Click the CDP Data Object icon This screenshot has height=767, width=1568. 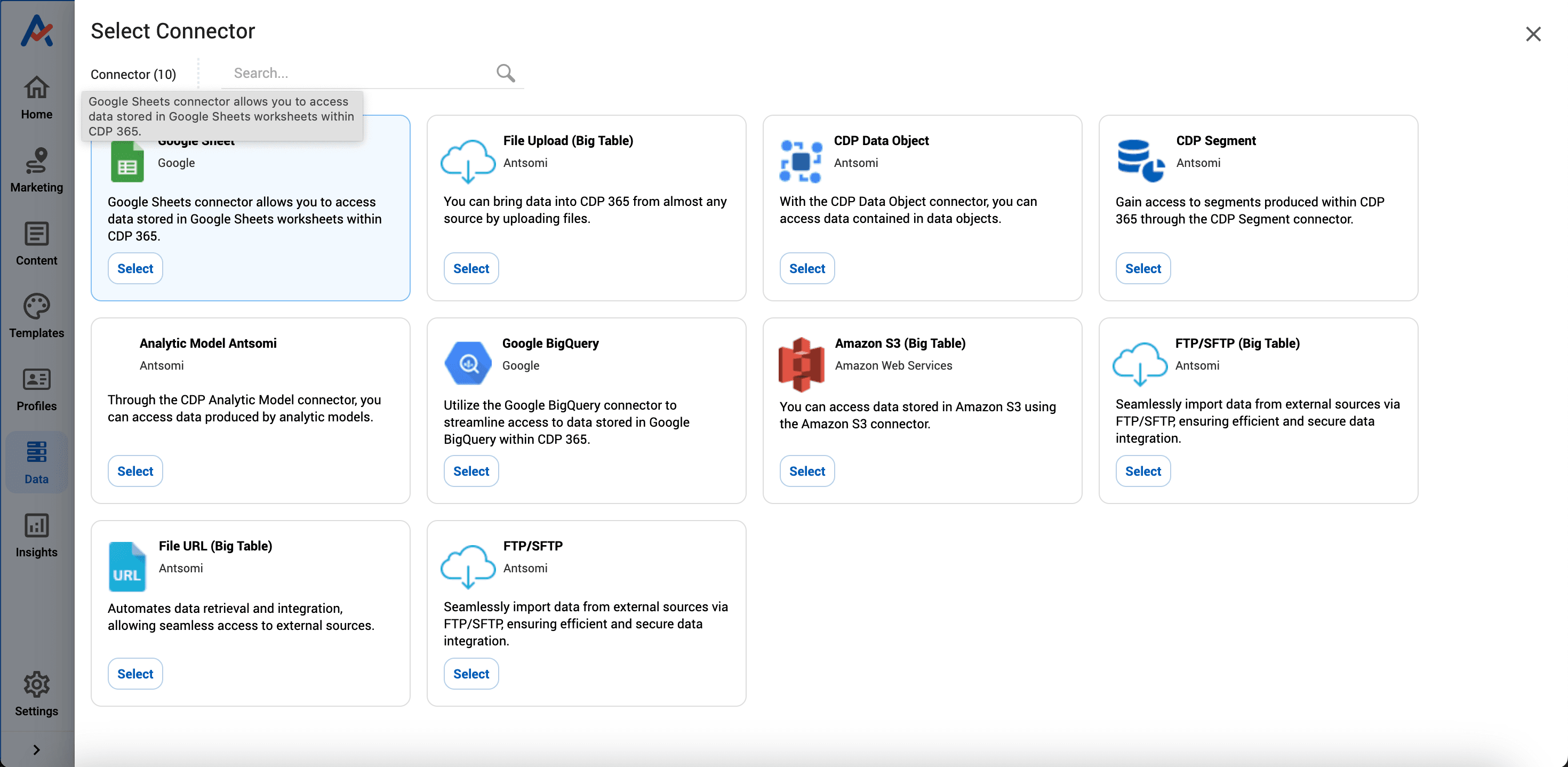tap(801, 161)
